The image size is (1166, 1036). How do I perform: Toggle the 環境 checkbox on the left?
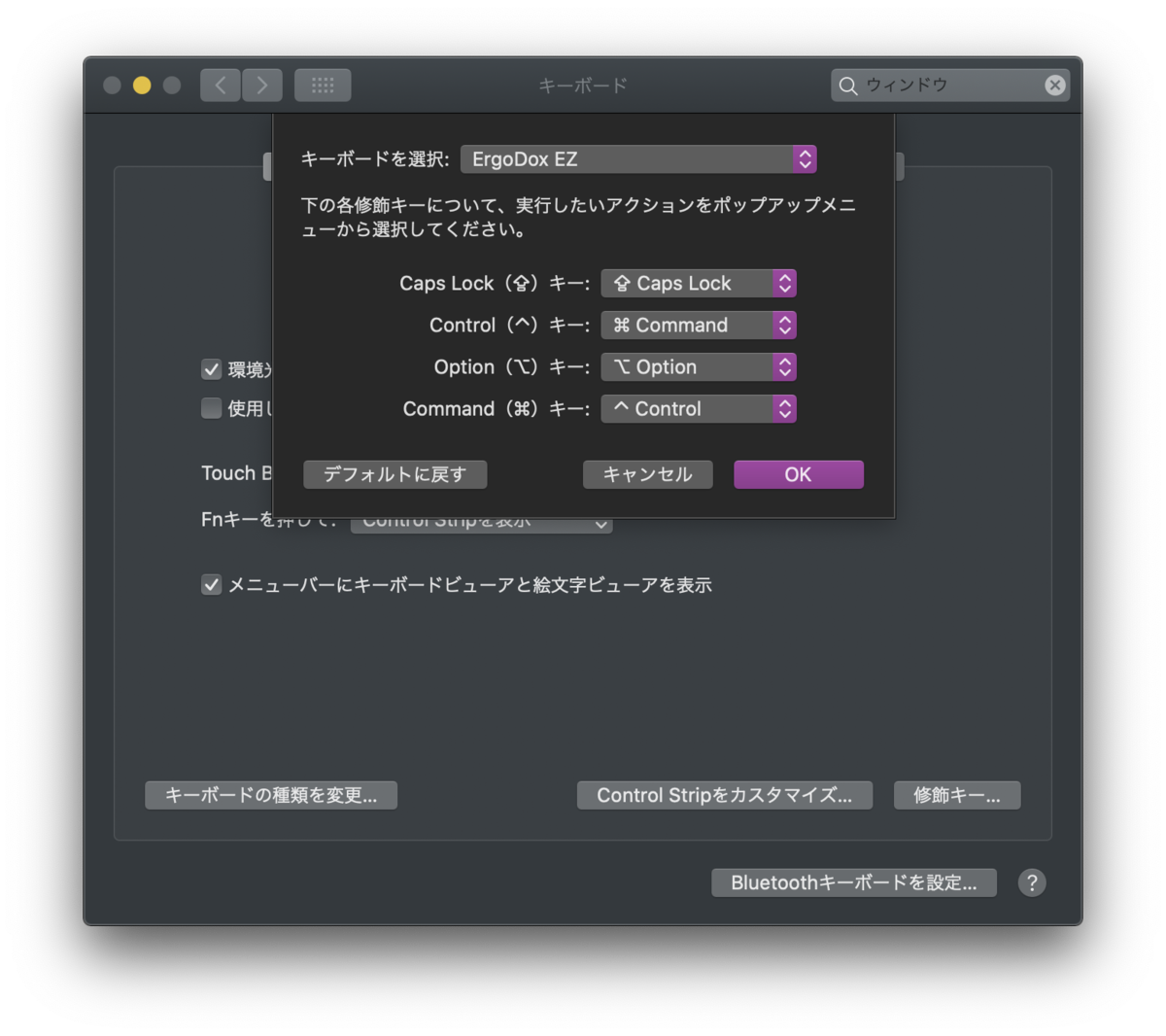(211, 369)
